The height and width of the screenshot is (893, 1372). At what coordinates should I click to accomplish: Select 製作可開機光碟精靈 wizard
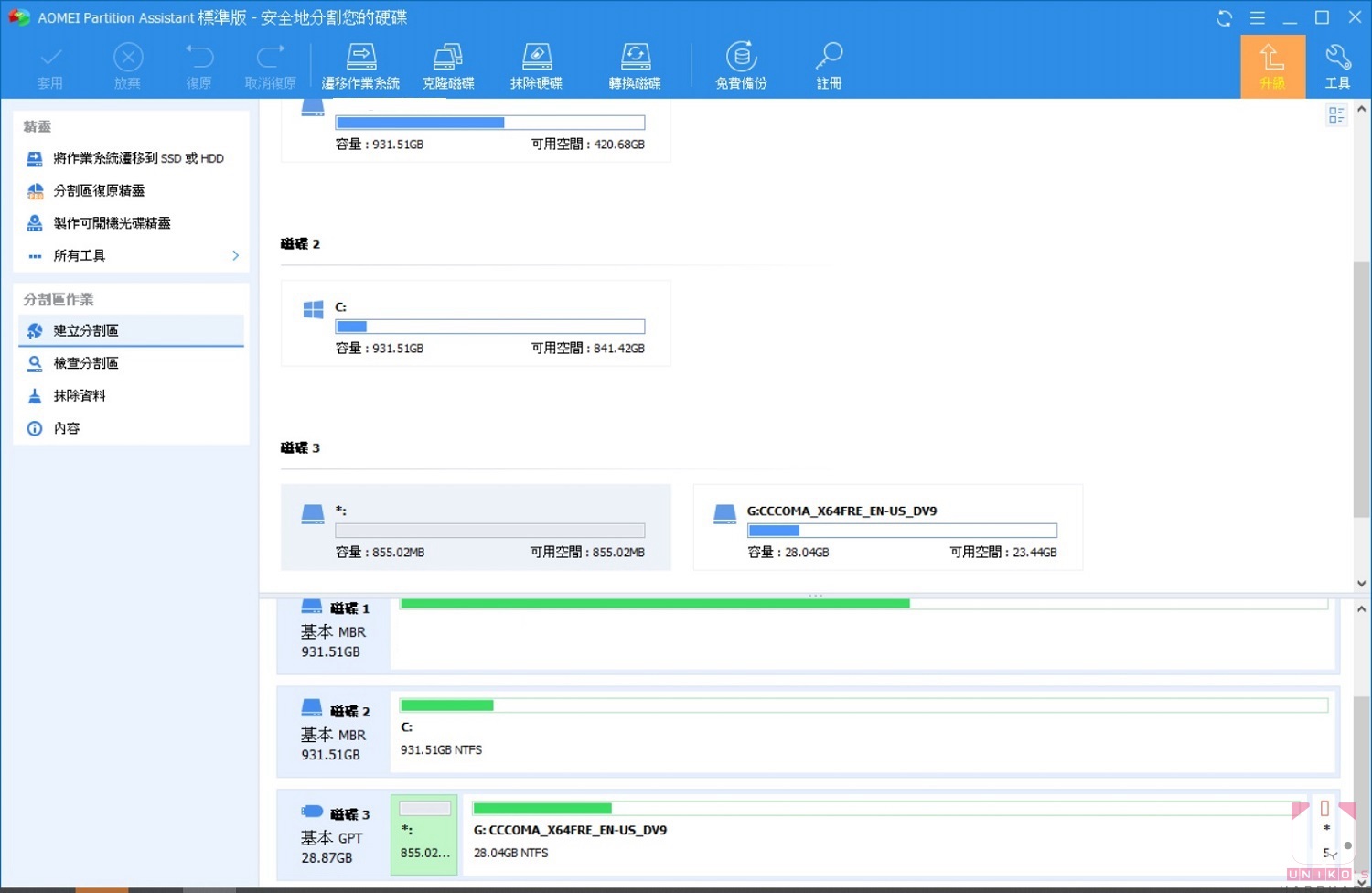pos(132,223)
